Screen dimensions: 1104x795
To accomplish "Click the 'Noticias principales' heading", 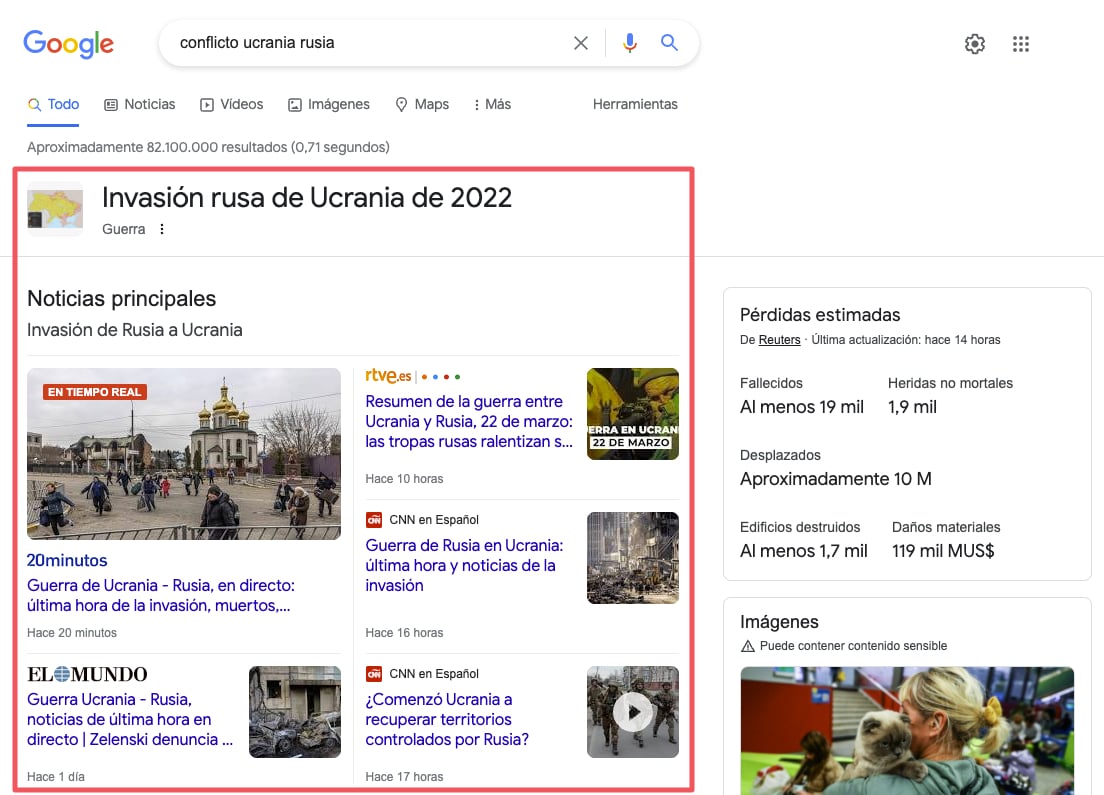I will [121, 299].
